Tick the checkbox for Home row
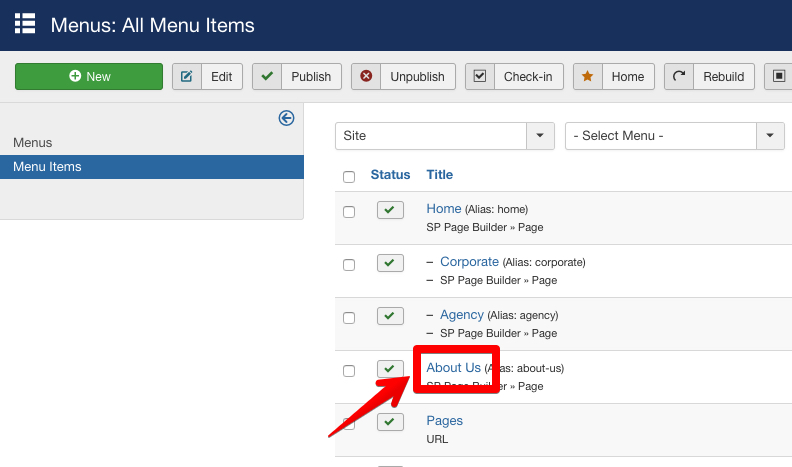The width and height of the screenshot is (792, 467). point(349,212)
